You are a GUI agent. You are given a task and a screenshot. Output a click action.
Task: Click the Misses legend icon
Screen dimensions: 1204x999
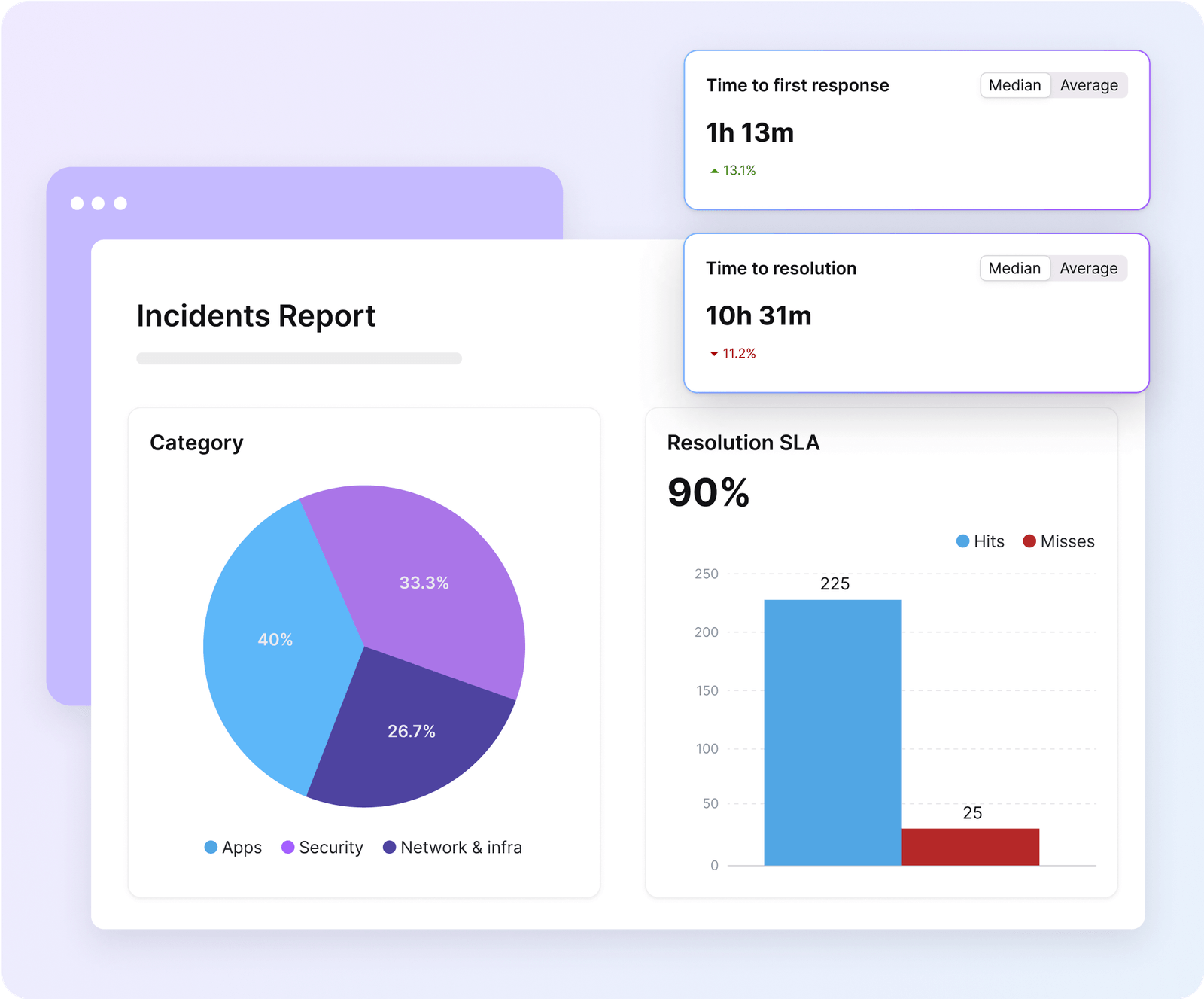(1028, 541)
